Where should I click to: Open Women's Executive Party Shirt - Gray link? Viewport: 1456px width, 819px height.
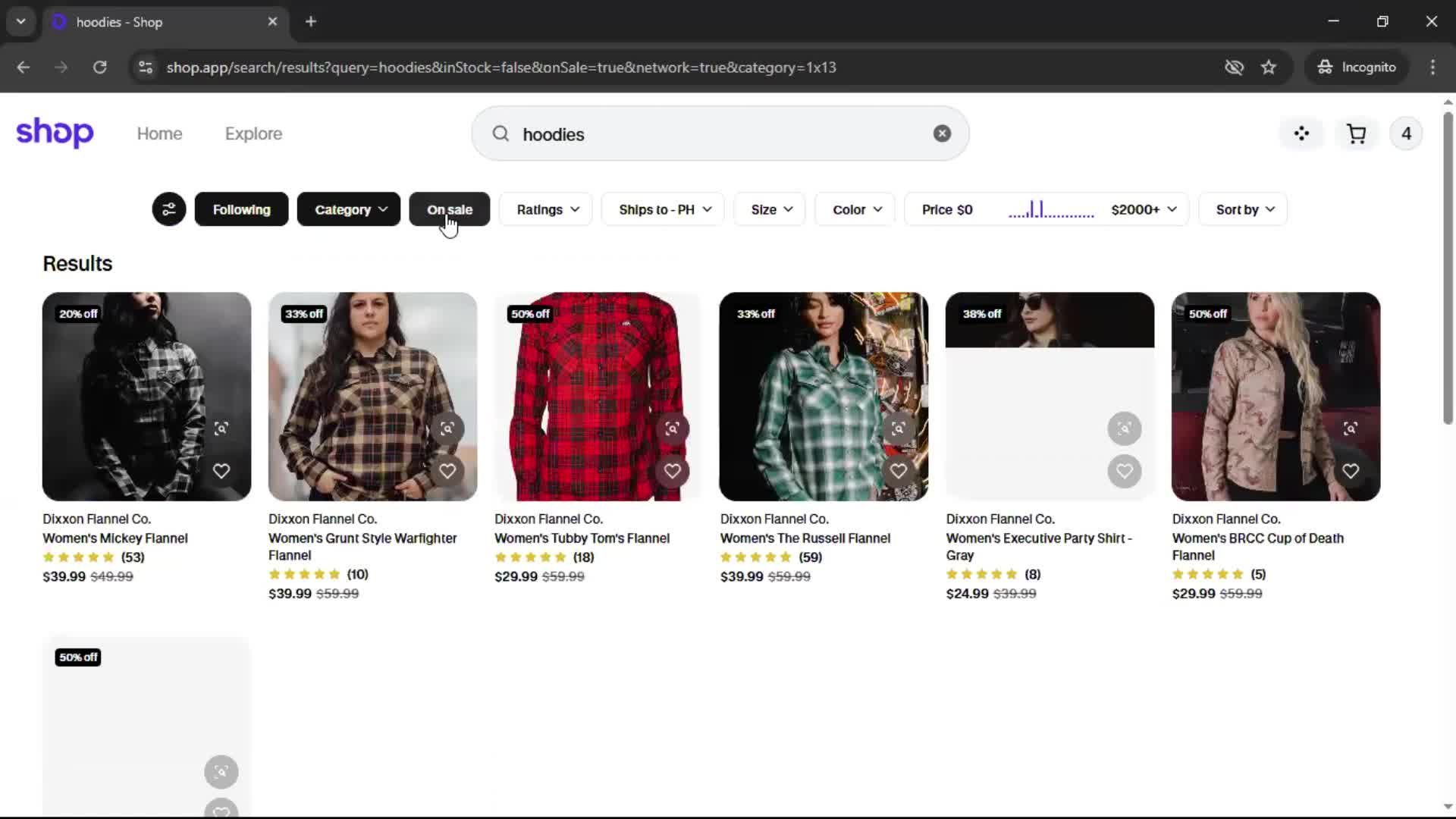point(1038,546)
